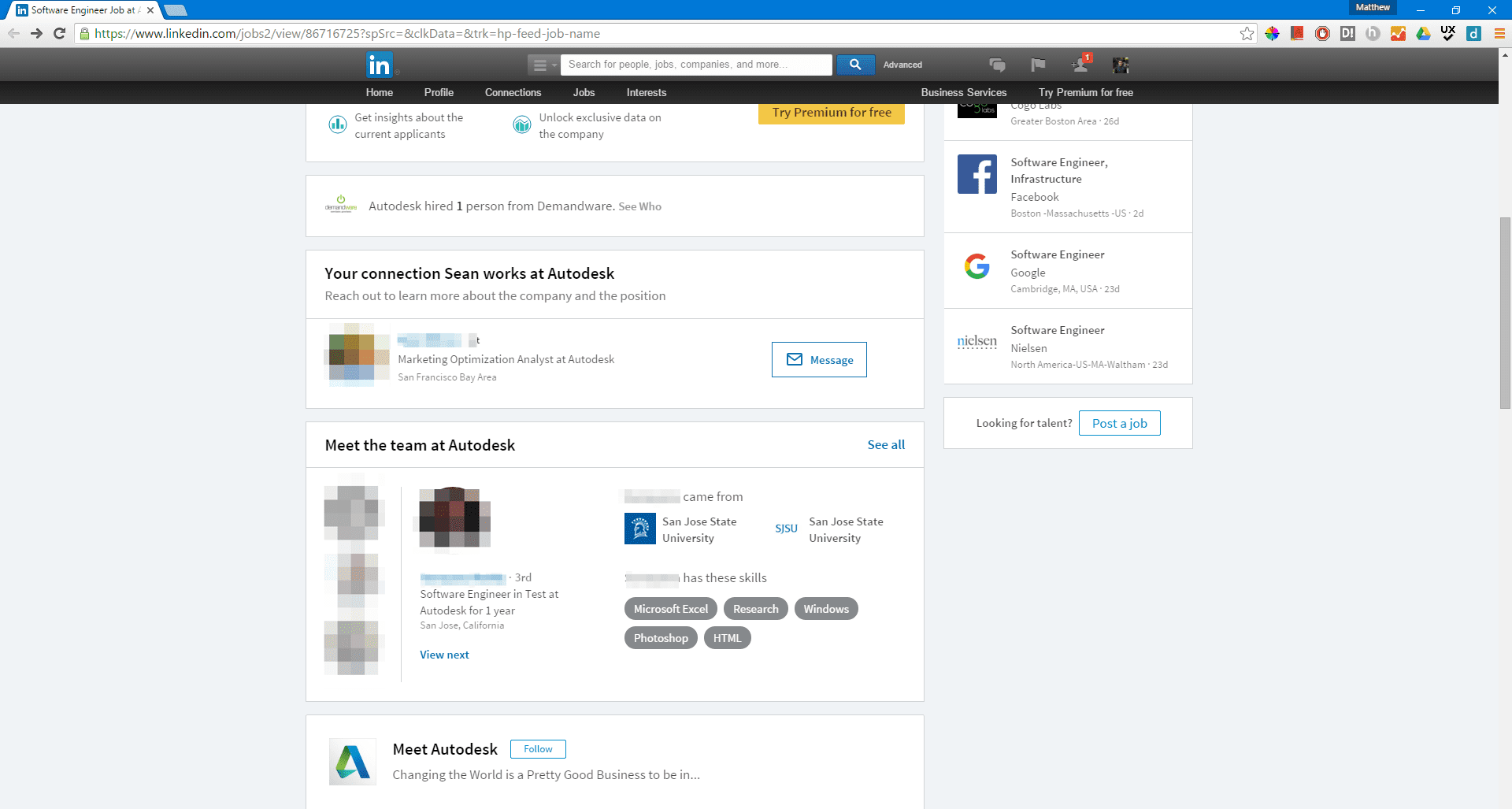This screenshot has height=809, width=1512.
Task: Click the colorful pinwheel extension icon
Action: tap(1272, 33)
